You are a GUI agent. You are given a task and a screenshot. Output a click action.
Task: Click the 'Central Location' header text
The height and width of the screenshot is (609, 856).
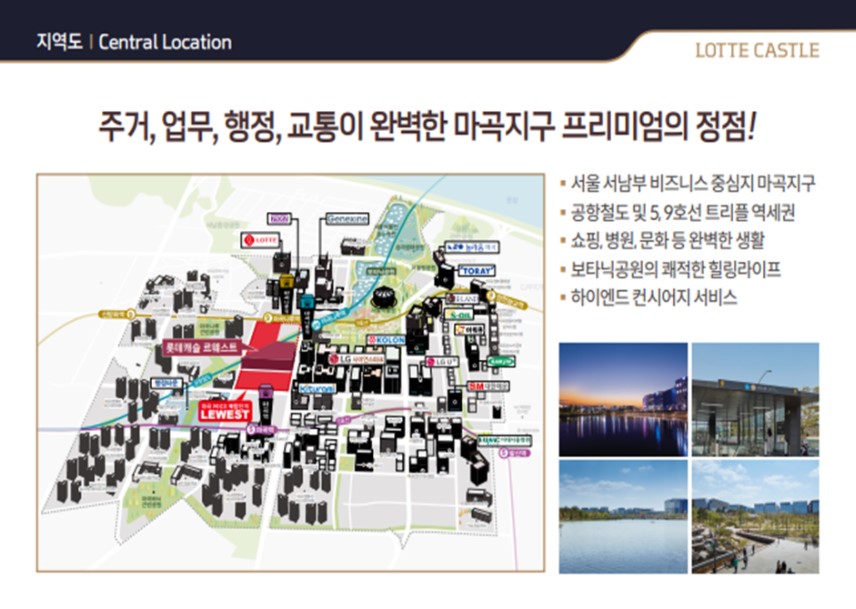click(165, 42)
